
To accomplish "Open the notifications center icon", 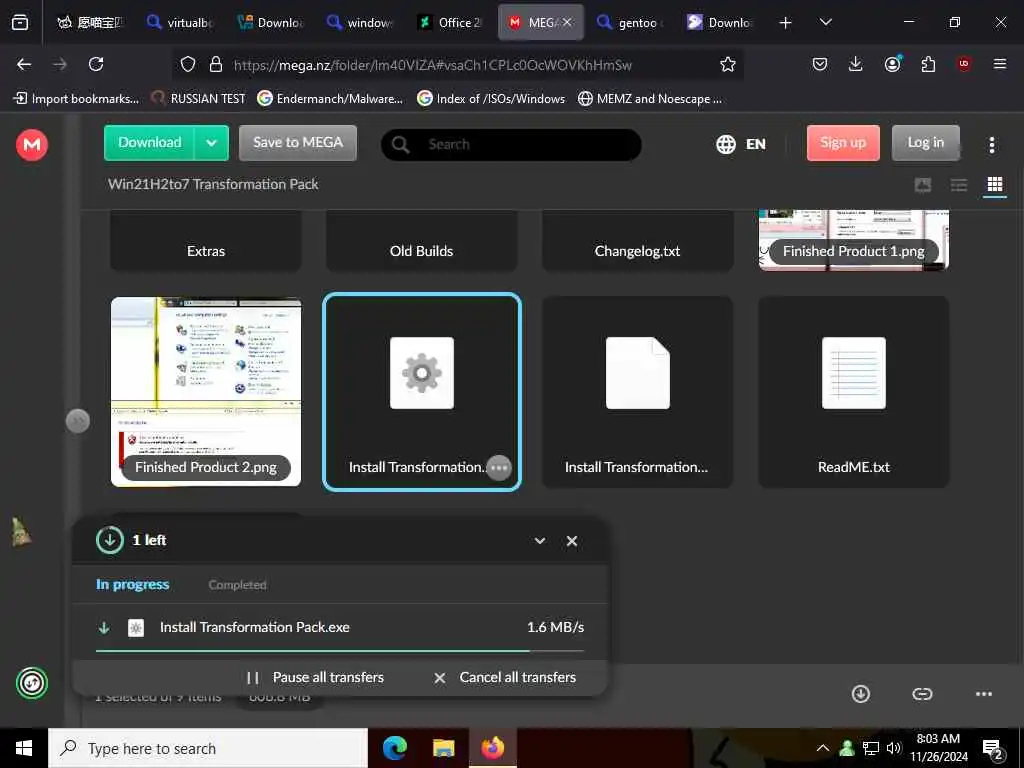I will click(993, 749).
